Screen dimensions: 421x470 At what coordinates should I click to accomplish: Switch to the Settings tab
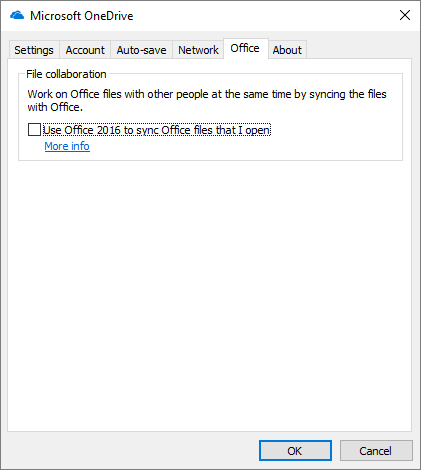[x=34, y=50]
